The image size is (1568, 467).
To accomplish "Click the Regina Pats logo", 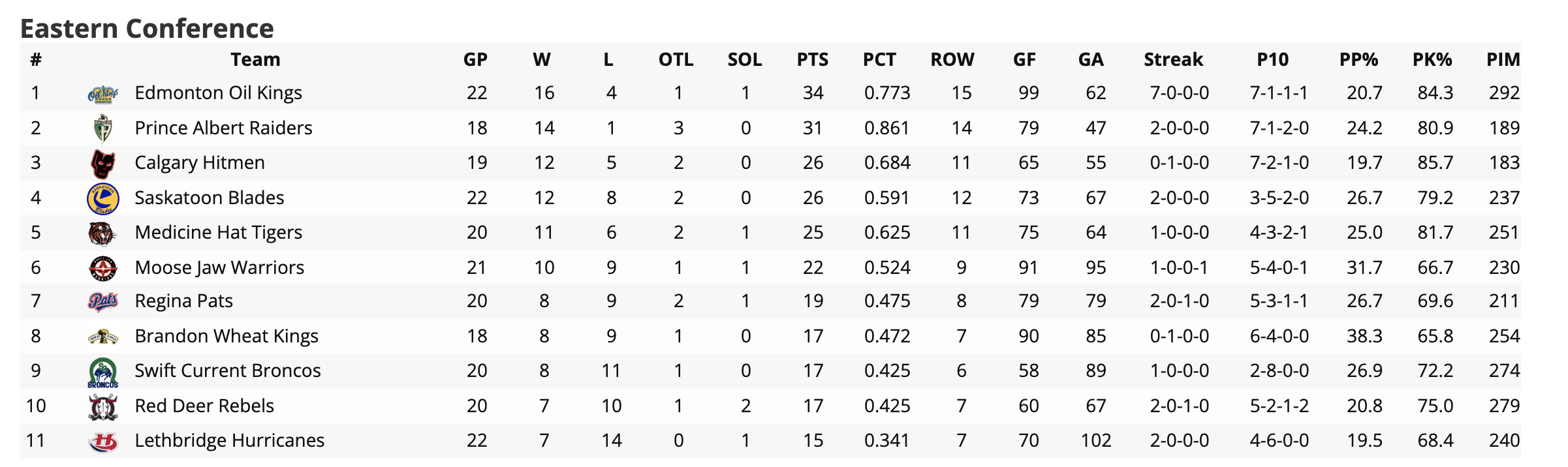I will point(102,301).
